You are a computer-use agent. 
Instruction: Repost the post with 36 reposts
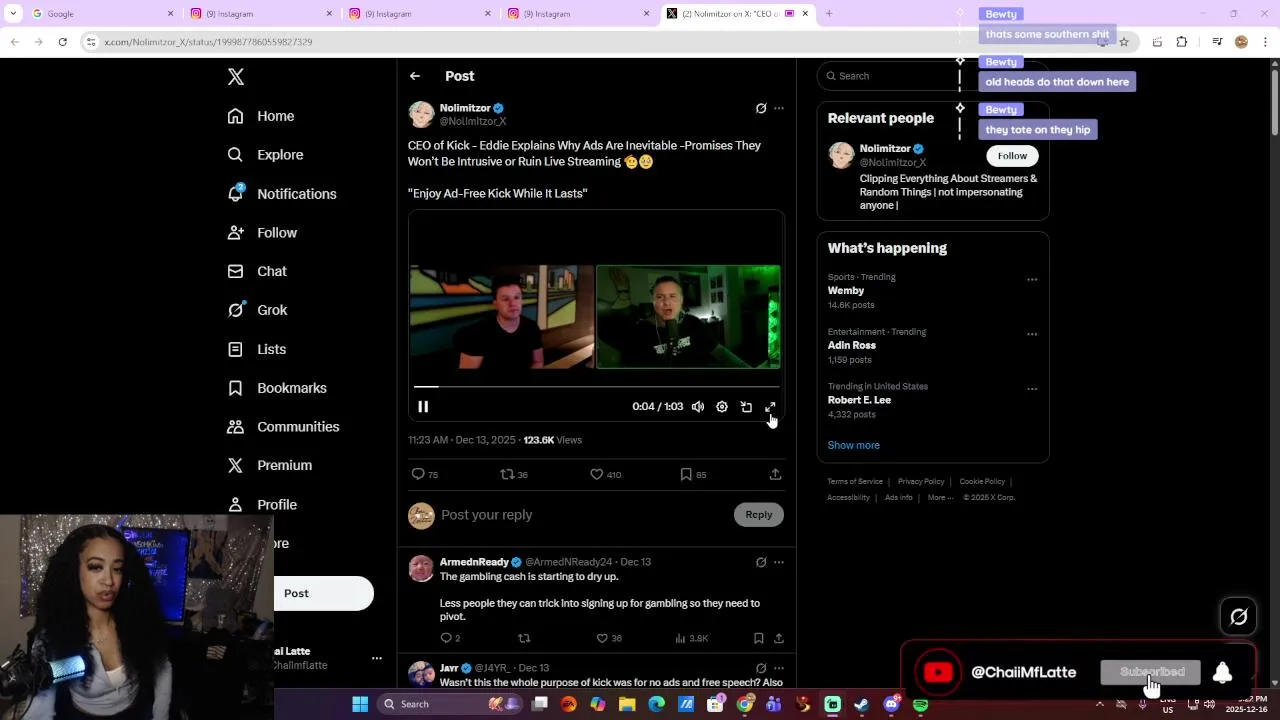pos(514,474)
